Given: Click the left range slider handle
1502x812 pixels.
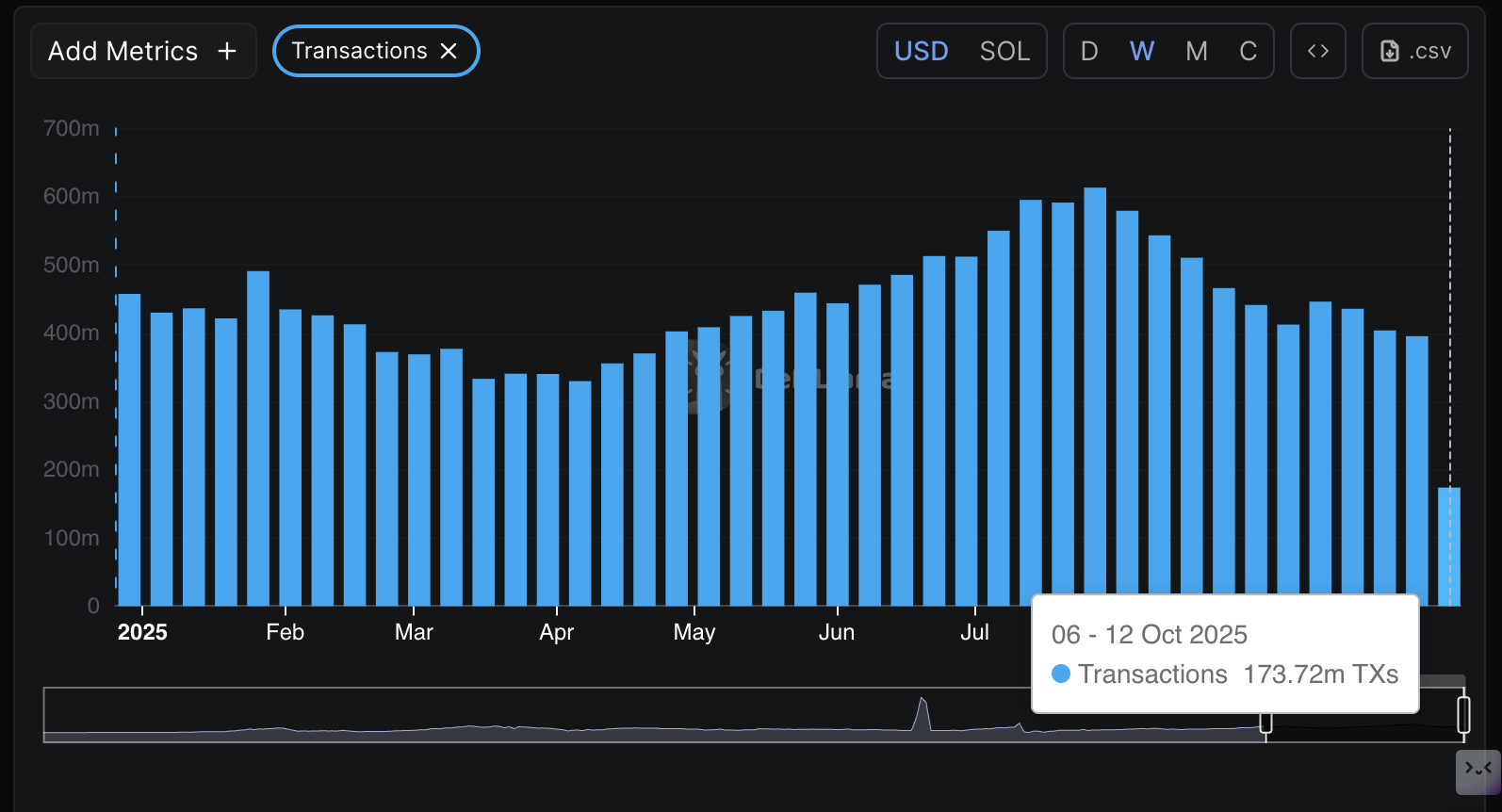Looking at the screenshot, I should 1265,721.
